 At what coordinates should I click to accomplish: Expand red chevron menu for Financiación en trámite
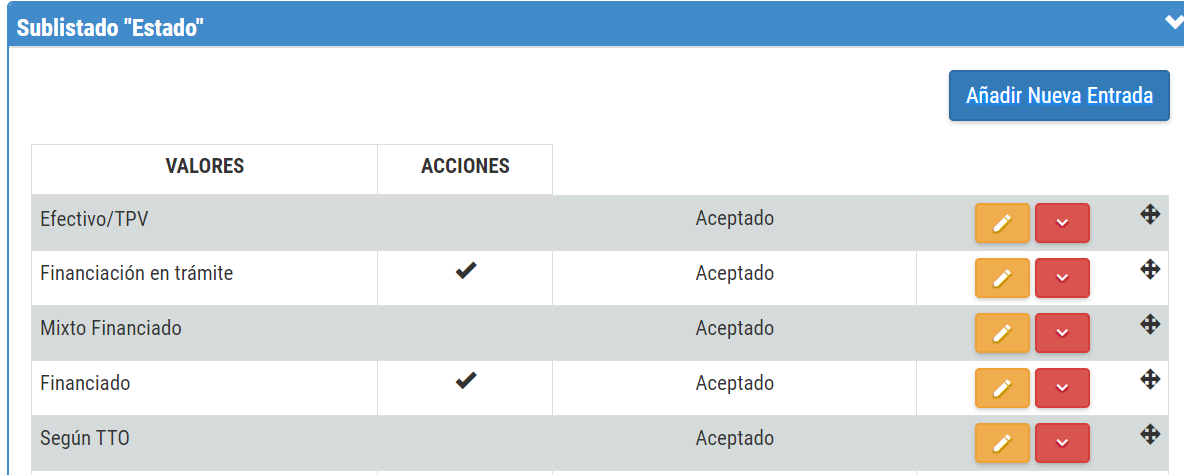coord(1062,278)
